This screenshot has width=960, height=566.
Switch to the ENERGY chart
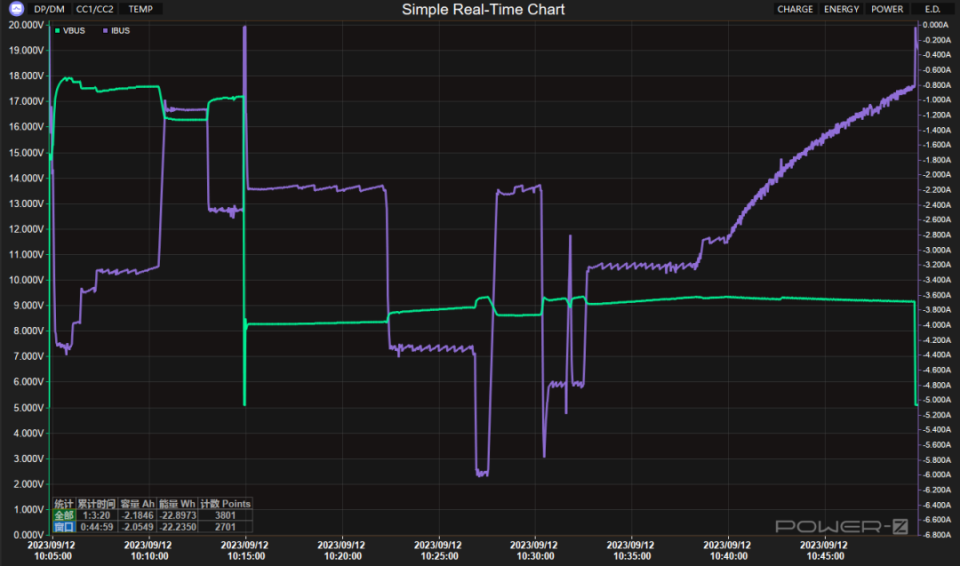tap(841, 9)
